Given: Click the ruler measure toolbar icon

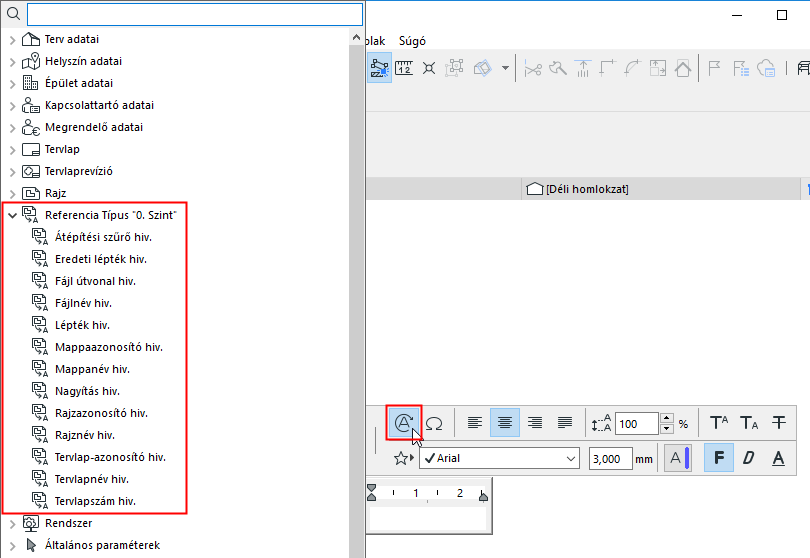Looking at the screenshot, I should click(404, 68).
